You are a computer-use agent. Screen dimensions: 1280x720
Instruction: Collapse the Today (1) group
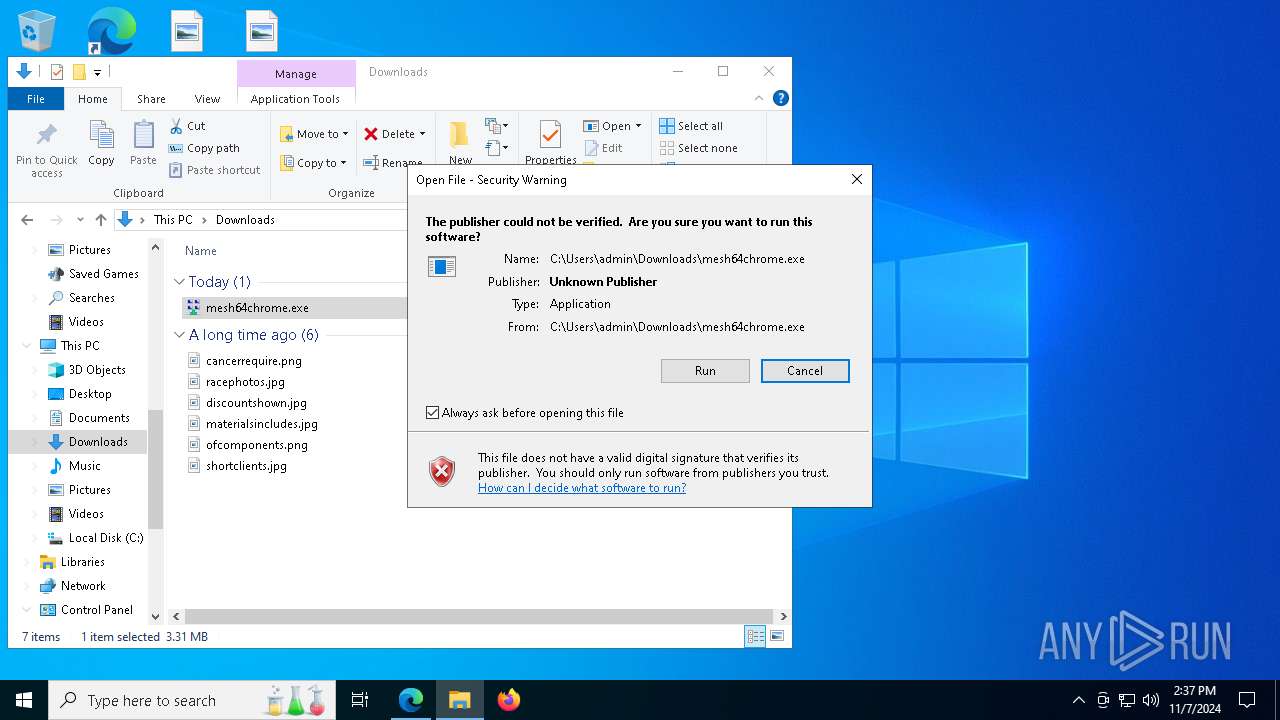pos(180,282)
